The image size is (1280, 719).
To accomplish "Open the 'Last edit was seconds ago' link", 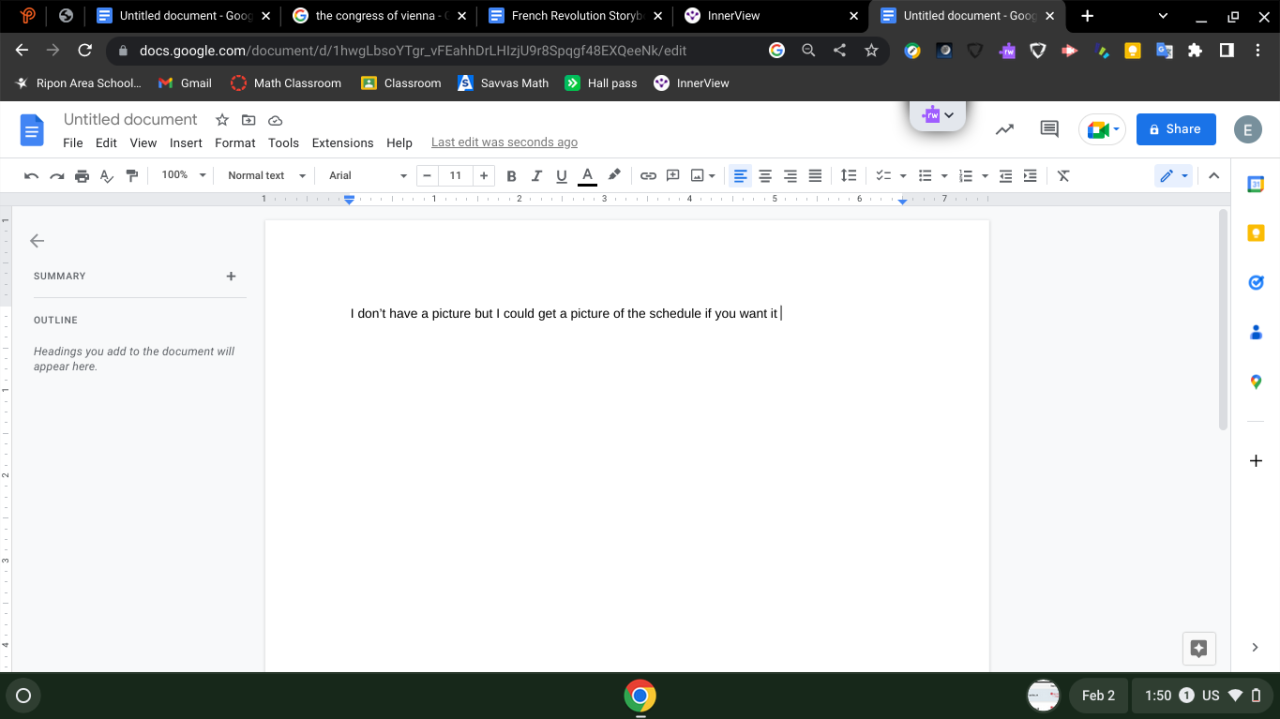I will (x=504, y=143).
